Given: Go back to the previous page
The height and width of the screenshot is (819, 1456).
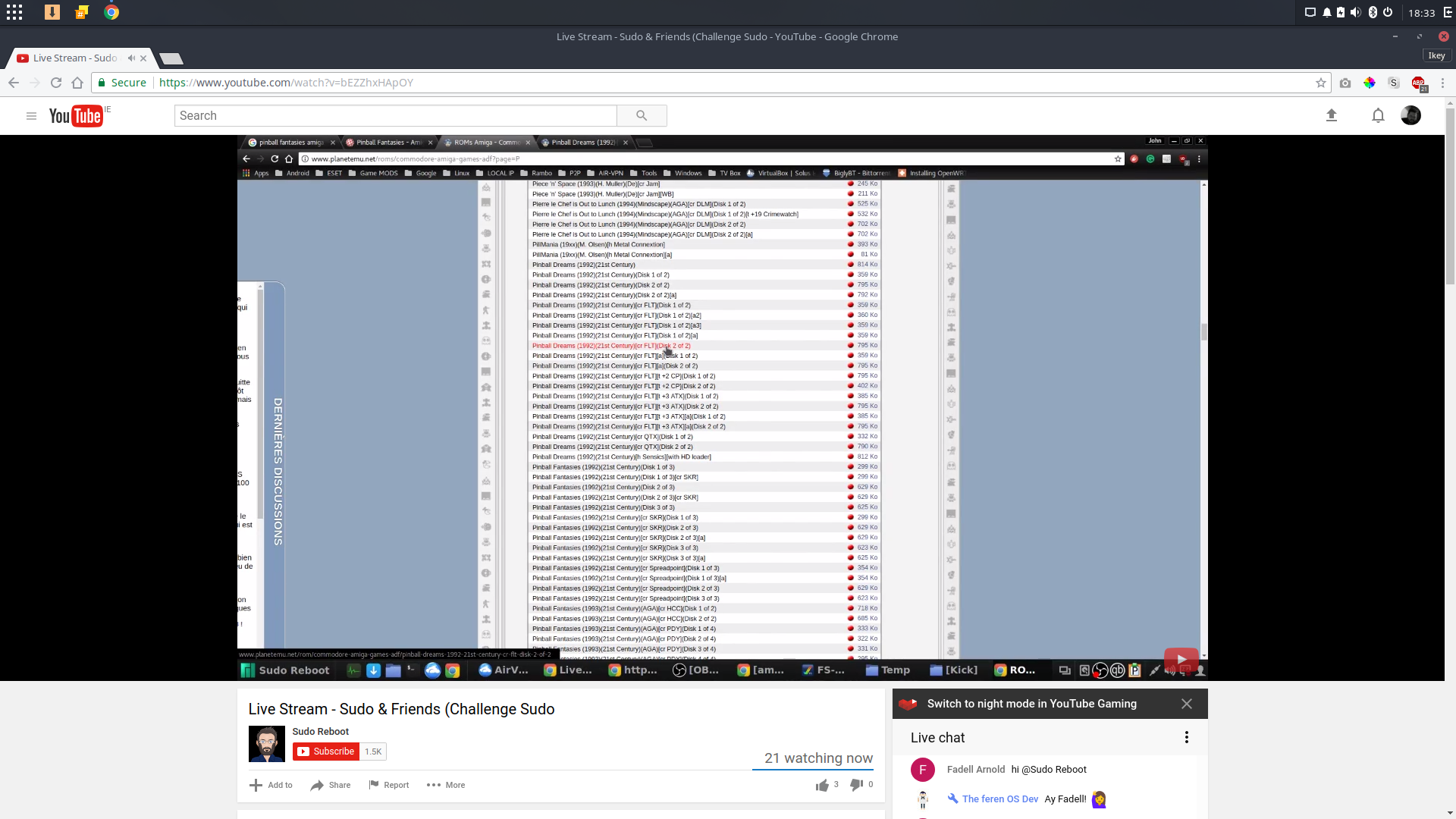Looking at the screenshot, I should (x=14, y=83).
